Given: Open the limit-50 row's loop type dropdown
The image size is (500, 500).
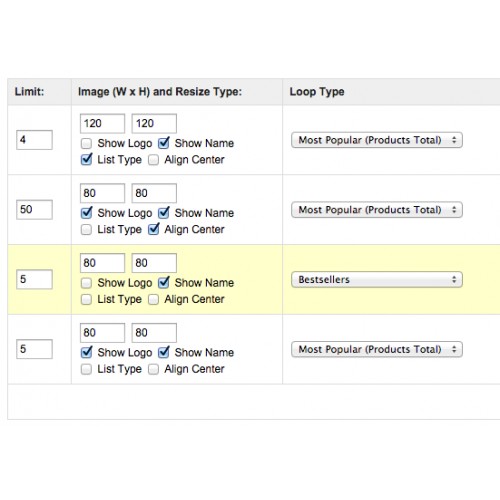Looking at the screenshot, I should [x=377, y=210].
